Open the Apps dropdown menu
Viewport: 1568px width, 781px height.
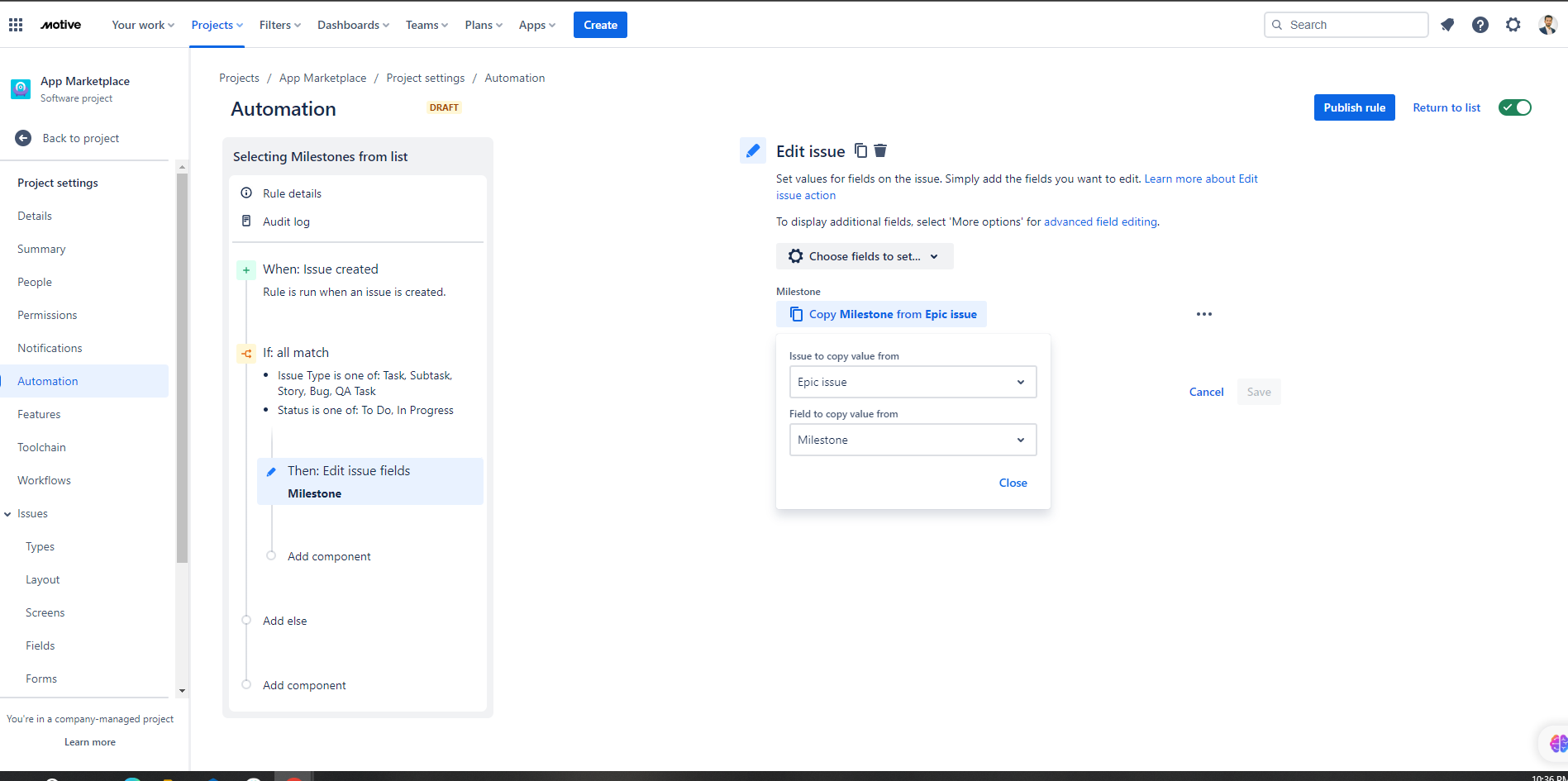537,25
